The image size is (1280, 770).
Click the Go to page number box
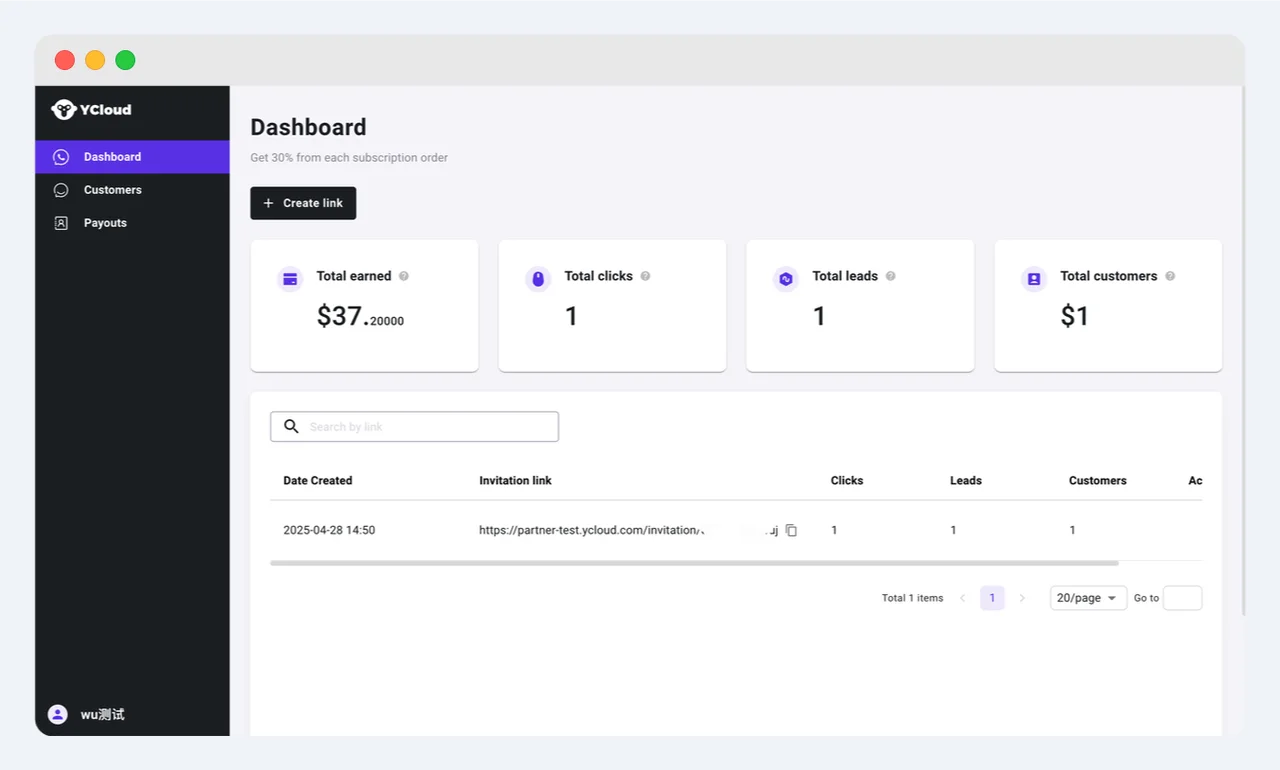pos(1182,598)
